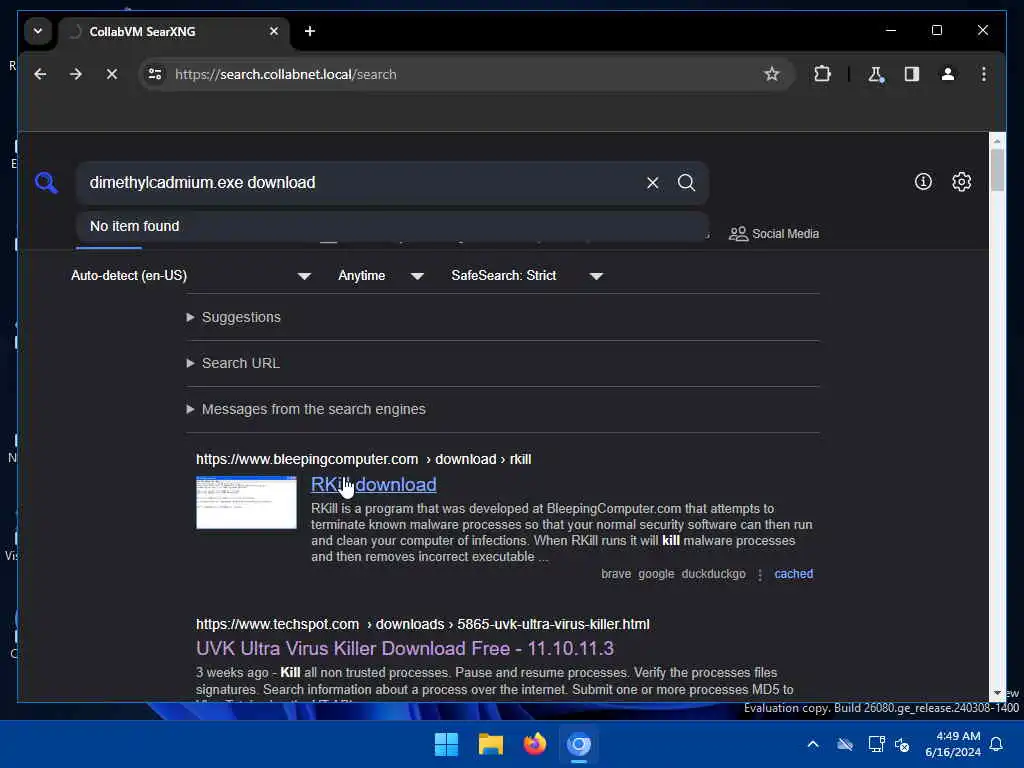Open the techspot.com result URL

(x=423, y=624)
